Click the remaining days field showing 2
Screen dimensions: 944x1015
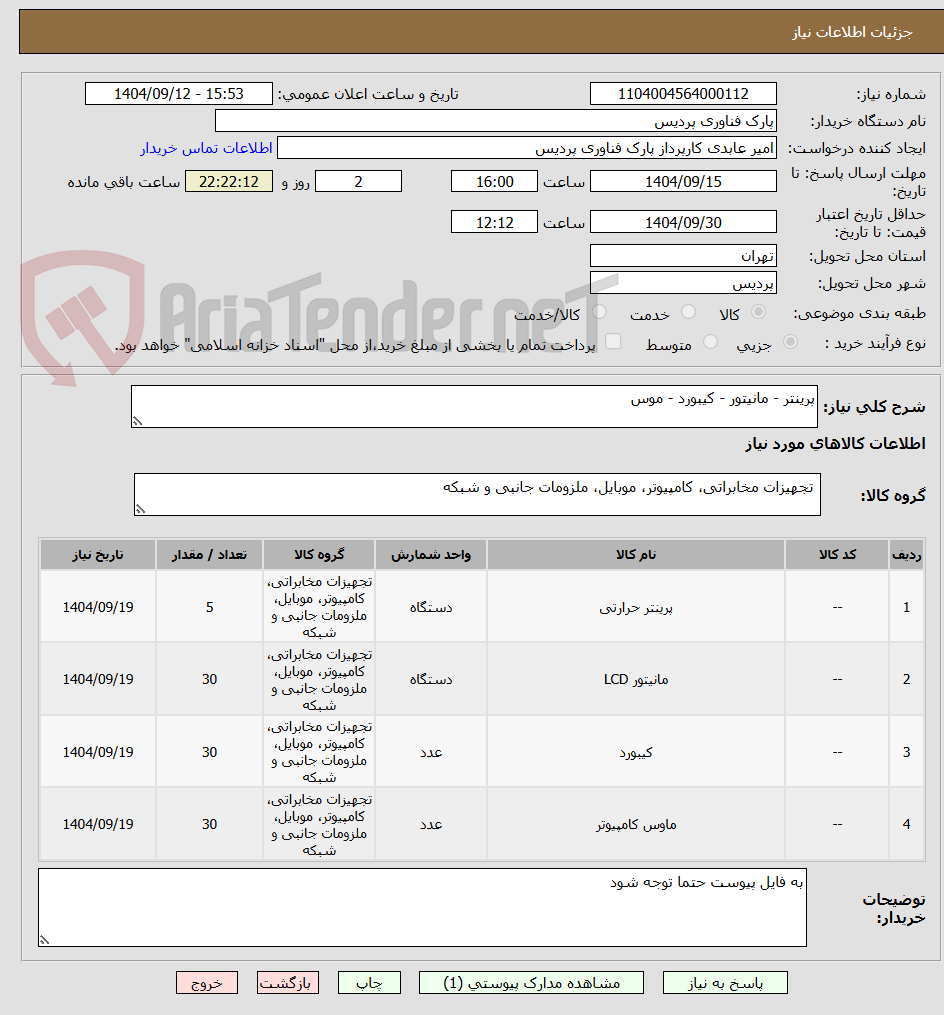coord(358,182)
